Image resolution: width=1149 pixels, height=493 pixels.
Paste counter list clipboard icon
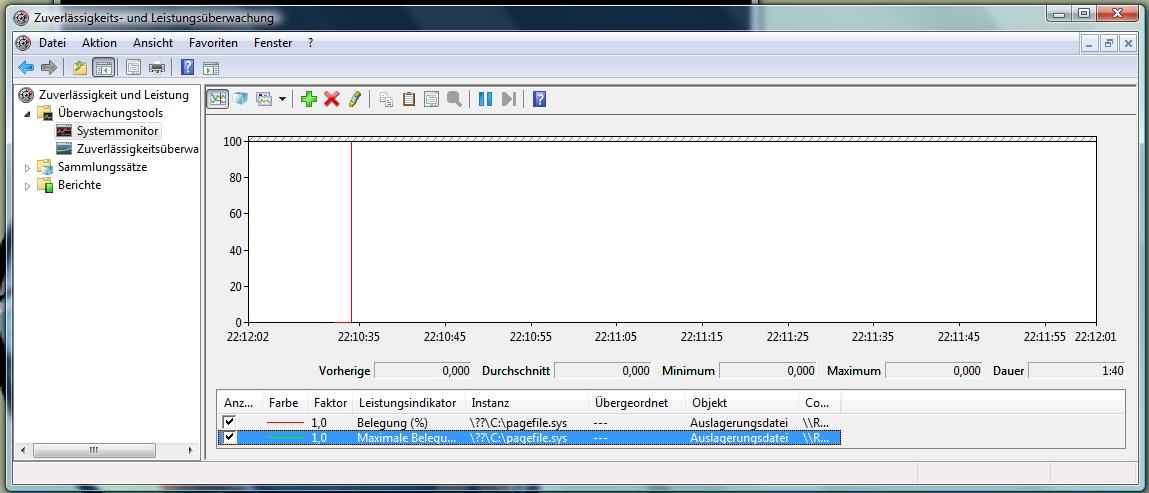(409, 99)
